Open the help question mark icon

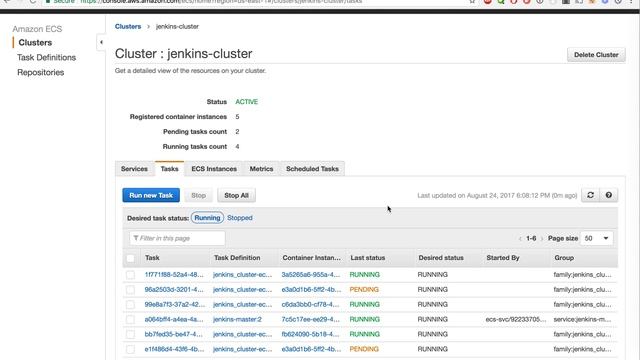609,195
